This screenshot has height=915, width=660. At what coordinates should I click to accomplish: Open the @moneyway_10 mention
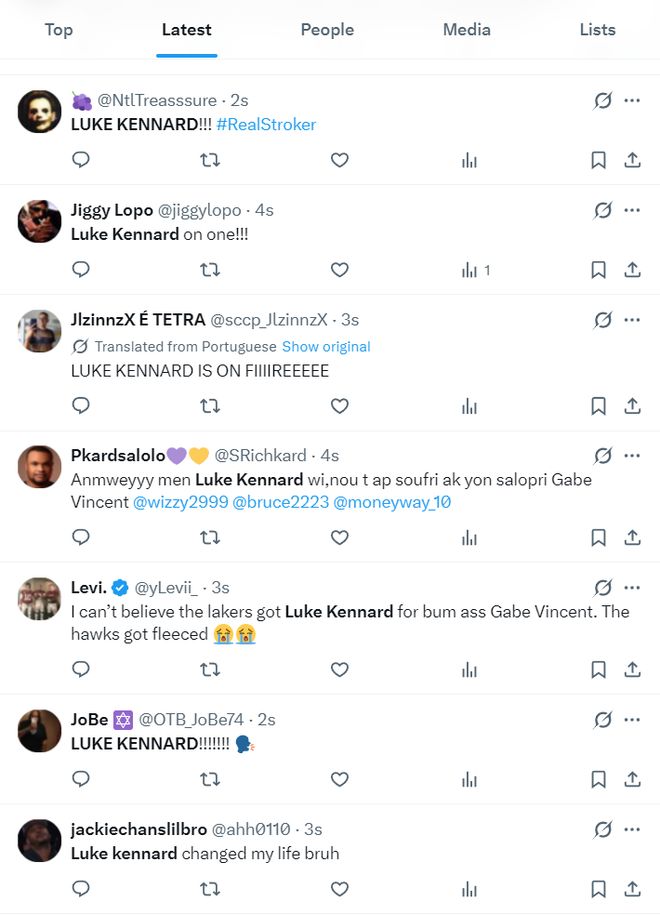coord(392,503)
